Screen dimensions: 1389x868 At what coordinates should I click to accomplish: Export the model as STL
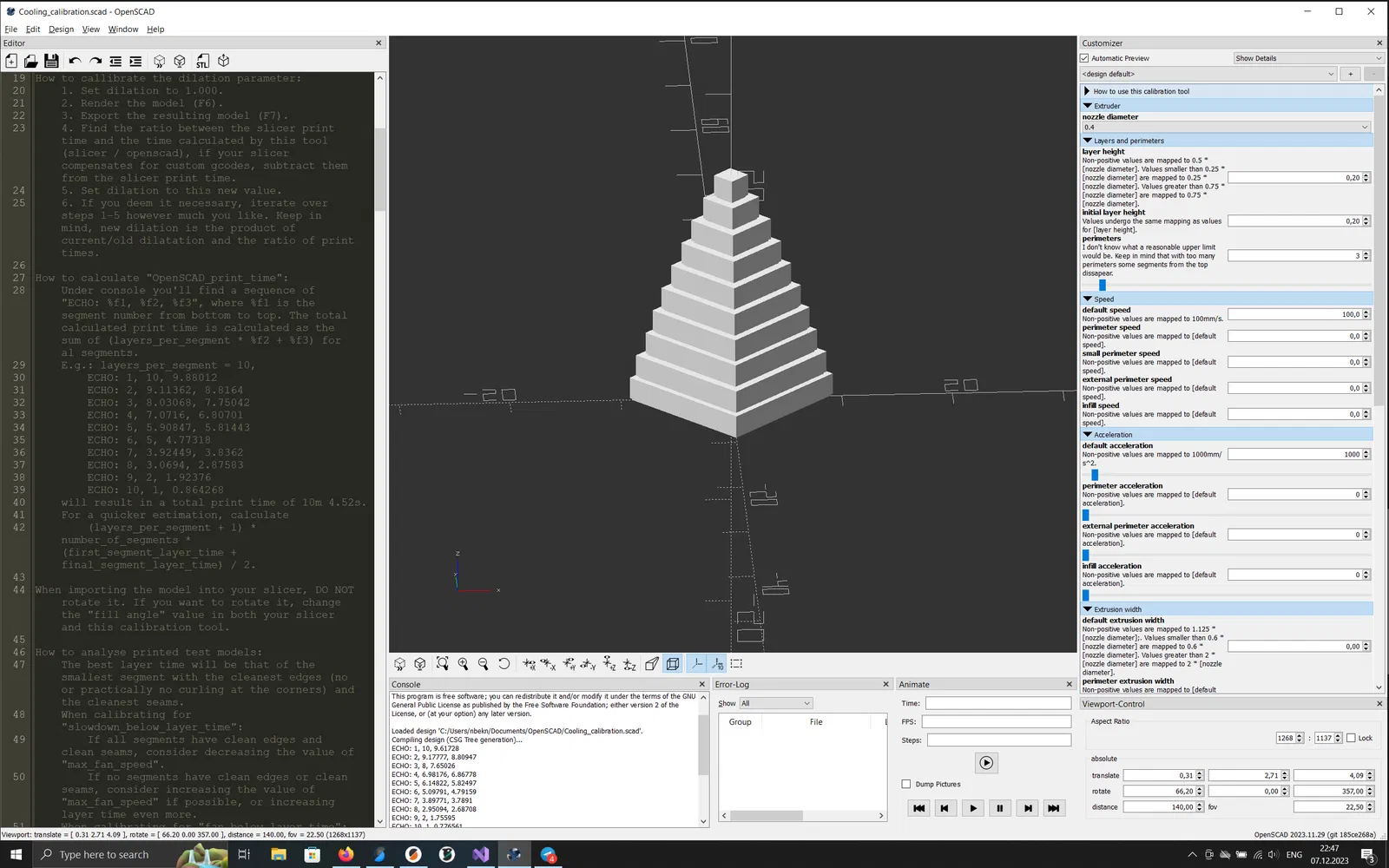202,61
